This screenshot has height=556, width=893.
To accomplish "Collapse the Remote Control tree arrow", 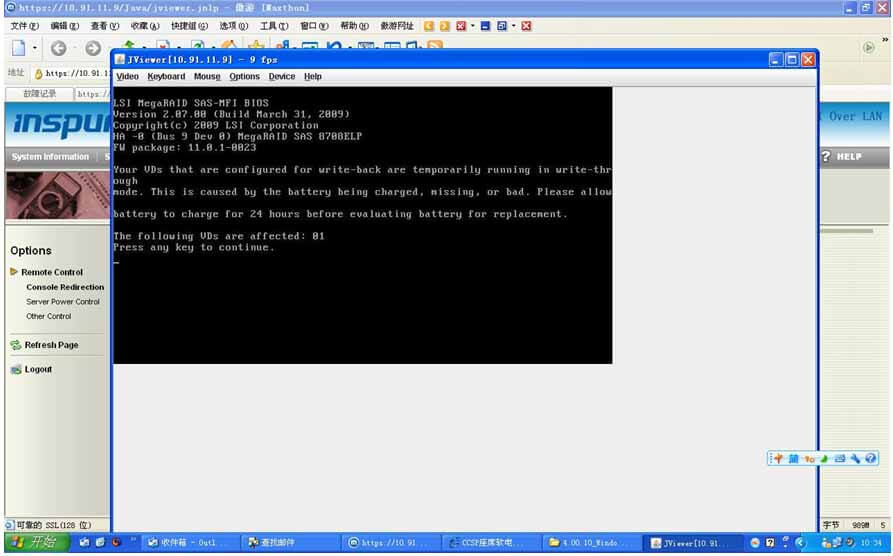I will tap(14, 272).
